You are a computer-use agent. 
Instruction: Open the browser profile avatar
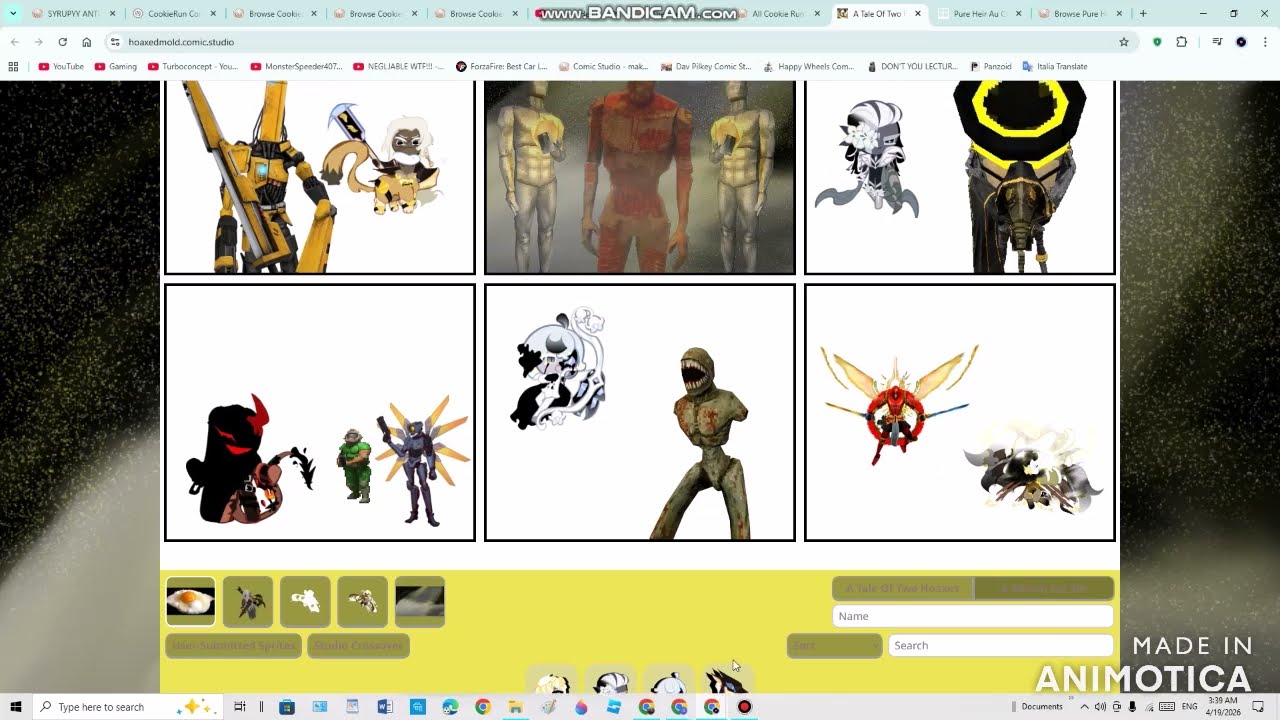tap(1241, 42)
